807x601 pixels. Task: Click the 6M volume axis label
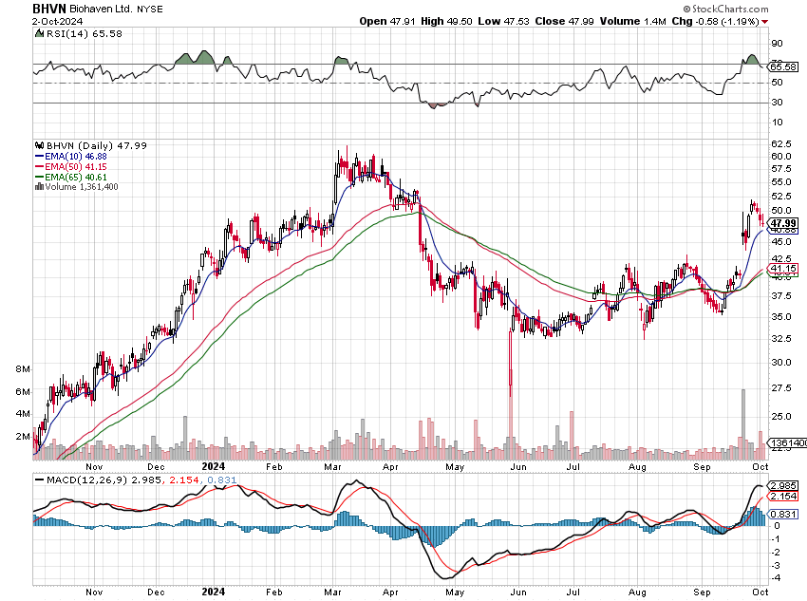(x=23, y=392)
